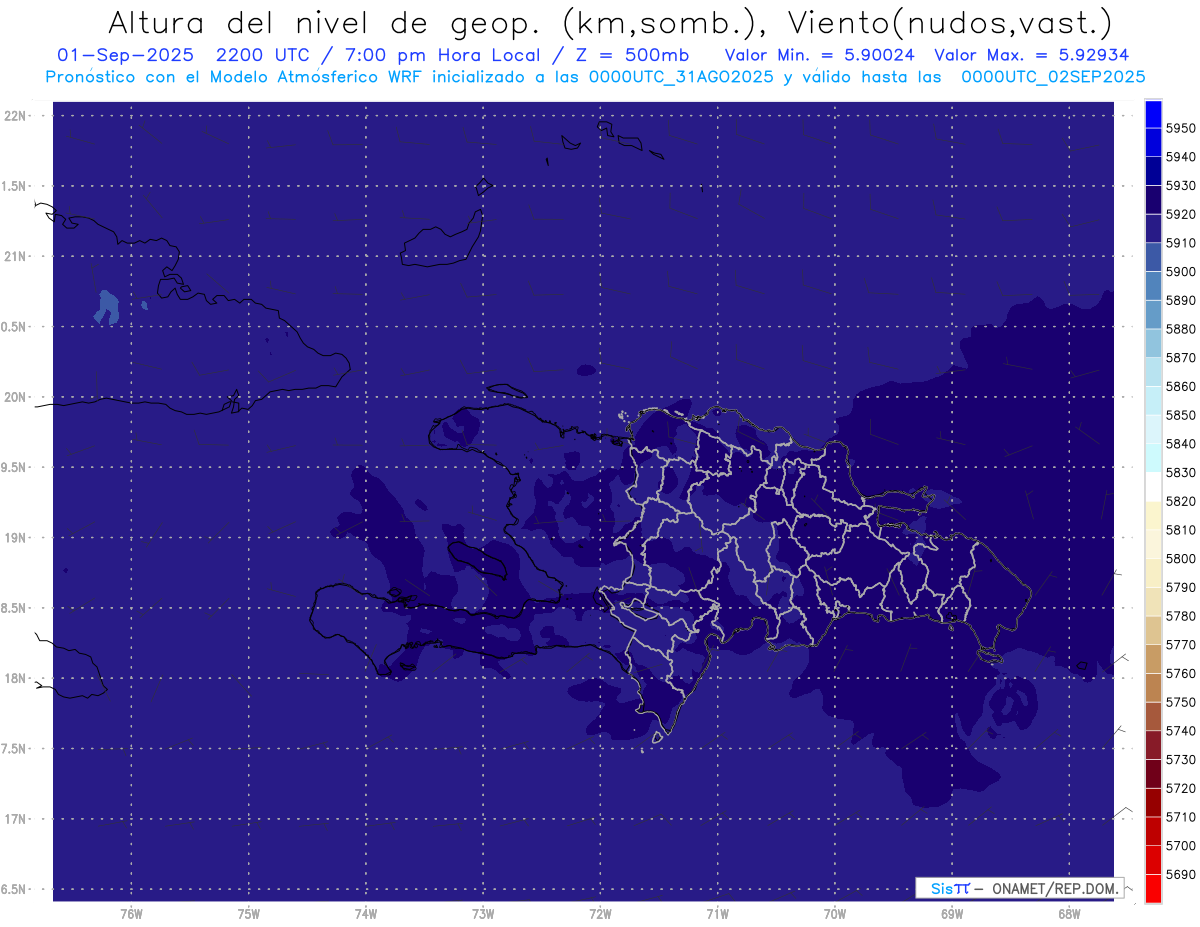This screenshot has width=1200, height=927.
Task: Click the "68W" longitude axis label
Action: click(1069, 914)
